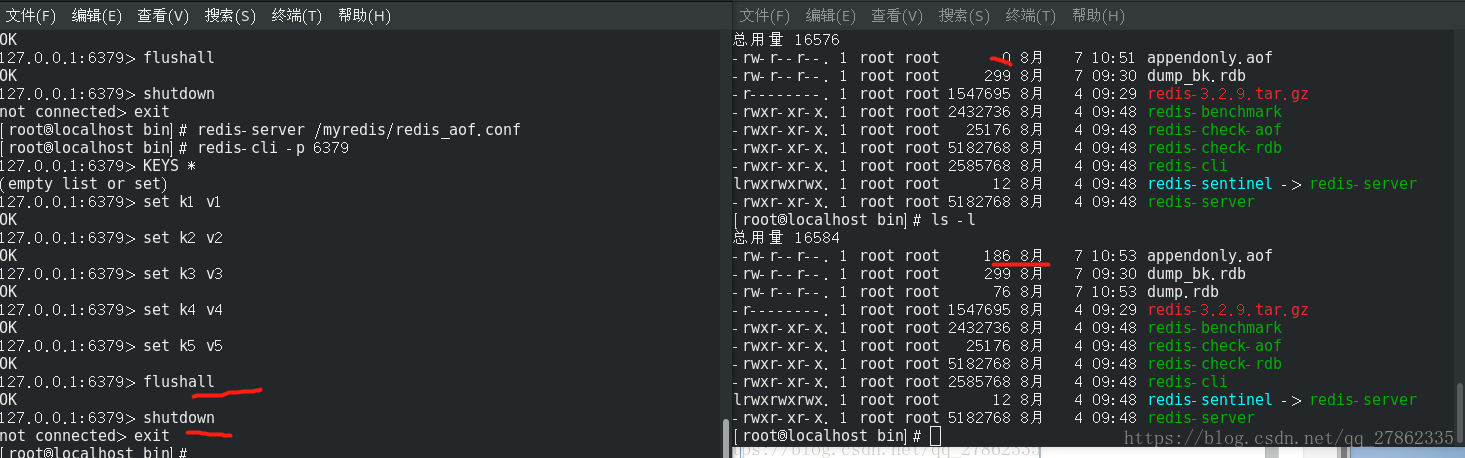Open 文件(F) menu in left terminal
Image resolution: width=1465 pixels, height=458 pixels.
tap(32, 16)
